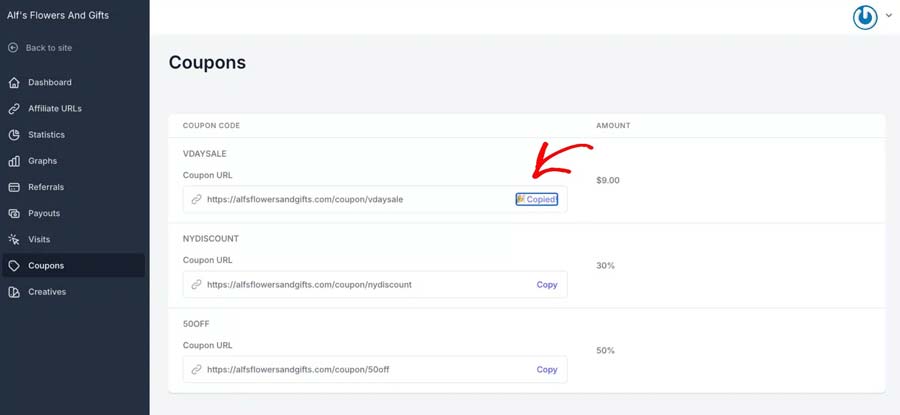Open the Statistics section
Viewport: 900px width, 415px height.
pos(73,135)
